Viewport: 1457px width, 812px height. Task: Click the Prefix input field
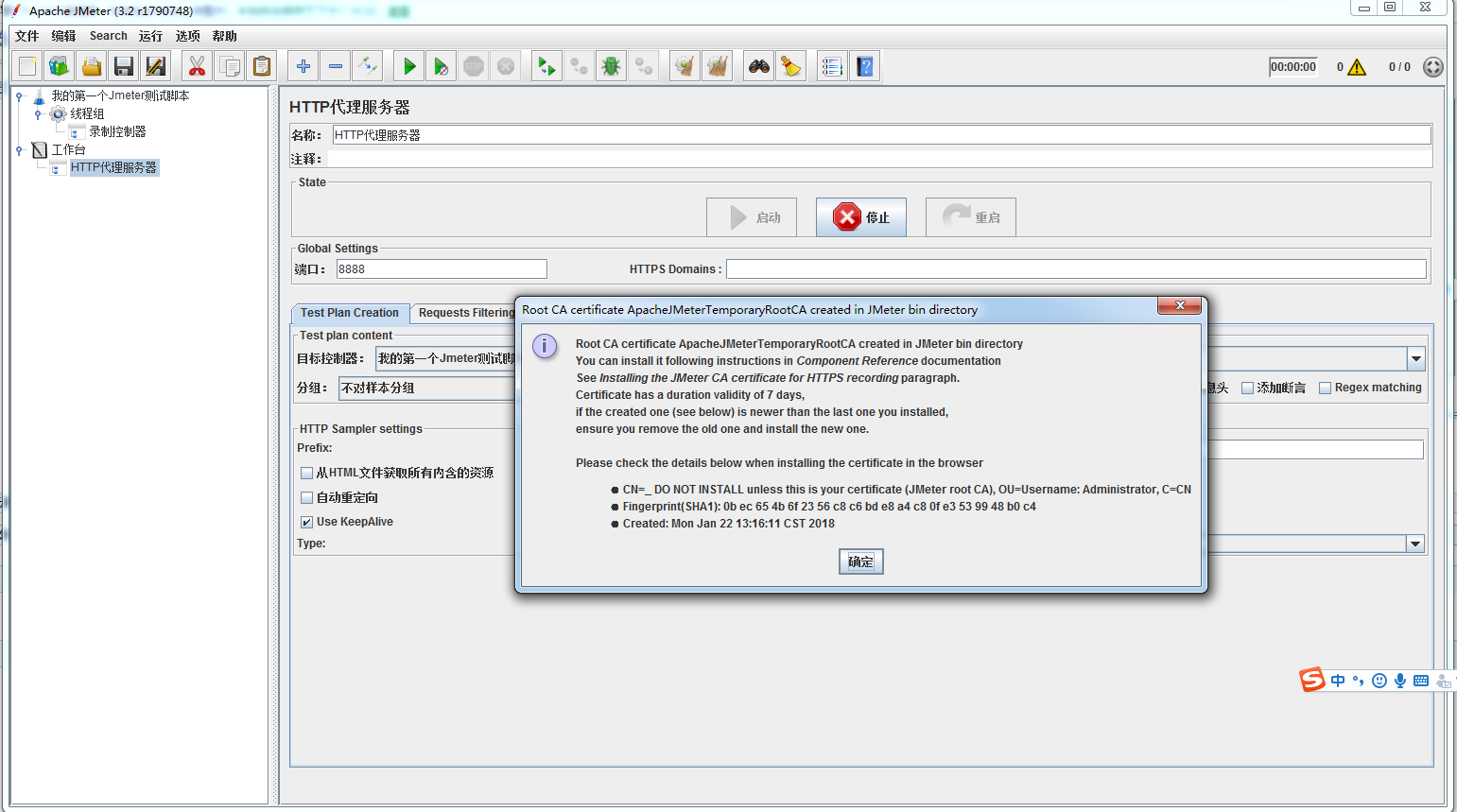point(1314,449)
